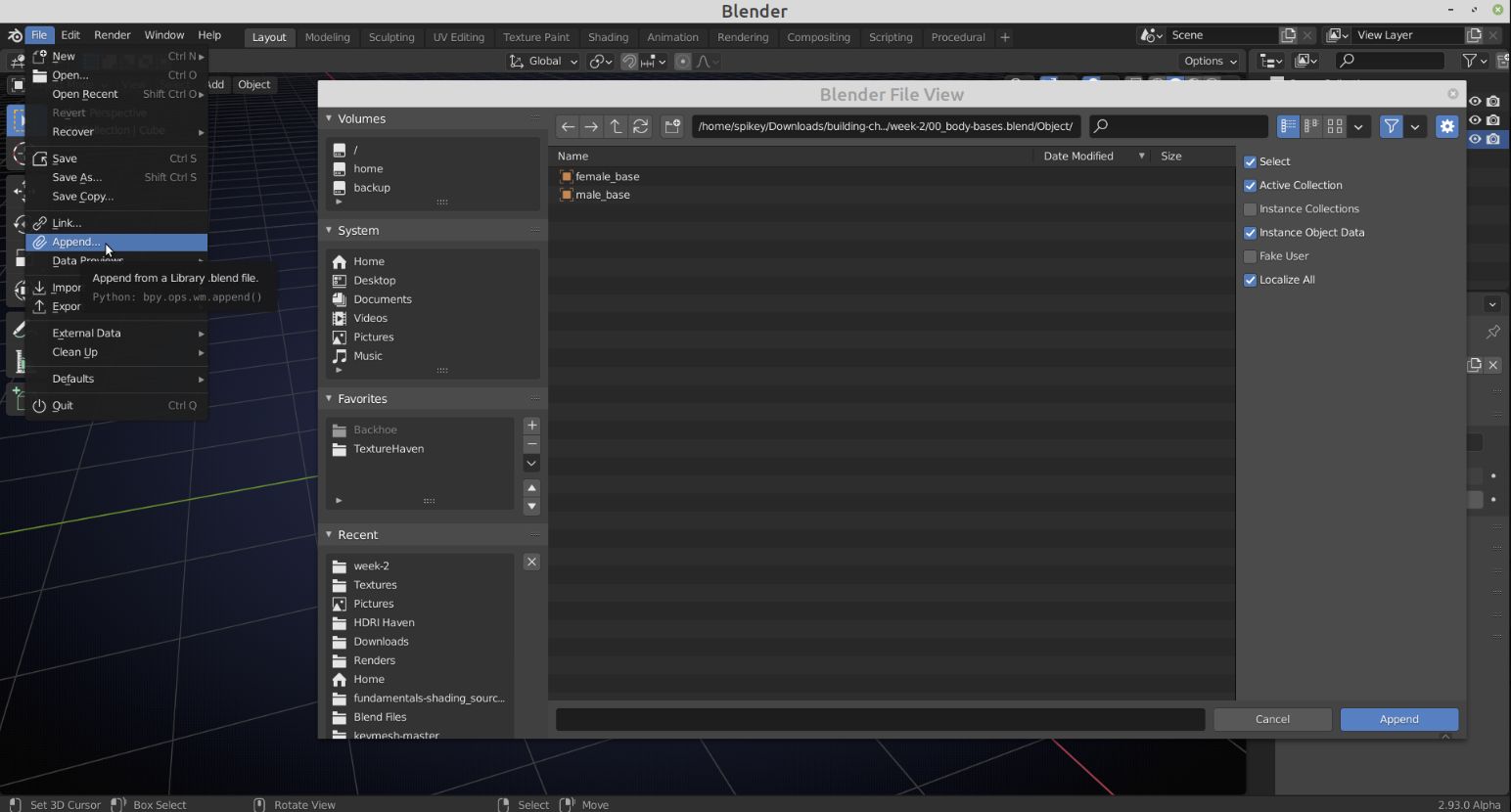Image resolution: width=1511 pixels, height=812 pixels.
Task: Toggle top outliner row viewport visibility eye
Action: [x=1475, y=101]
